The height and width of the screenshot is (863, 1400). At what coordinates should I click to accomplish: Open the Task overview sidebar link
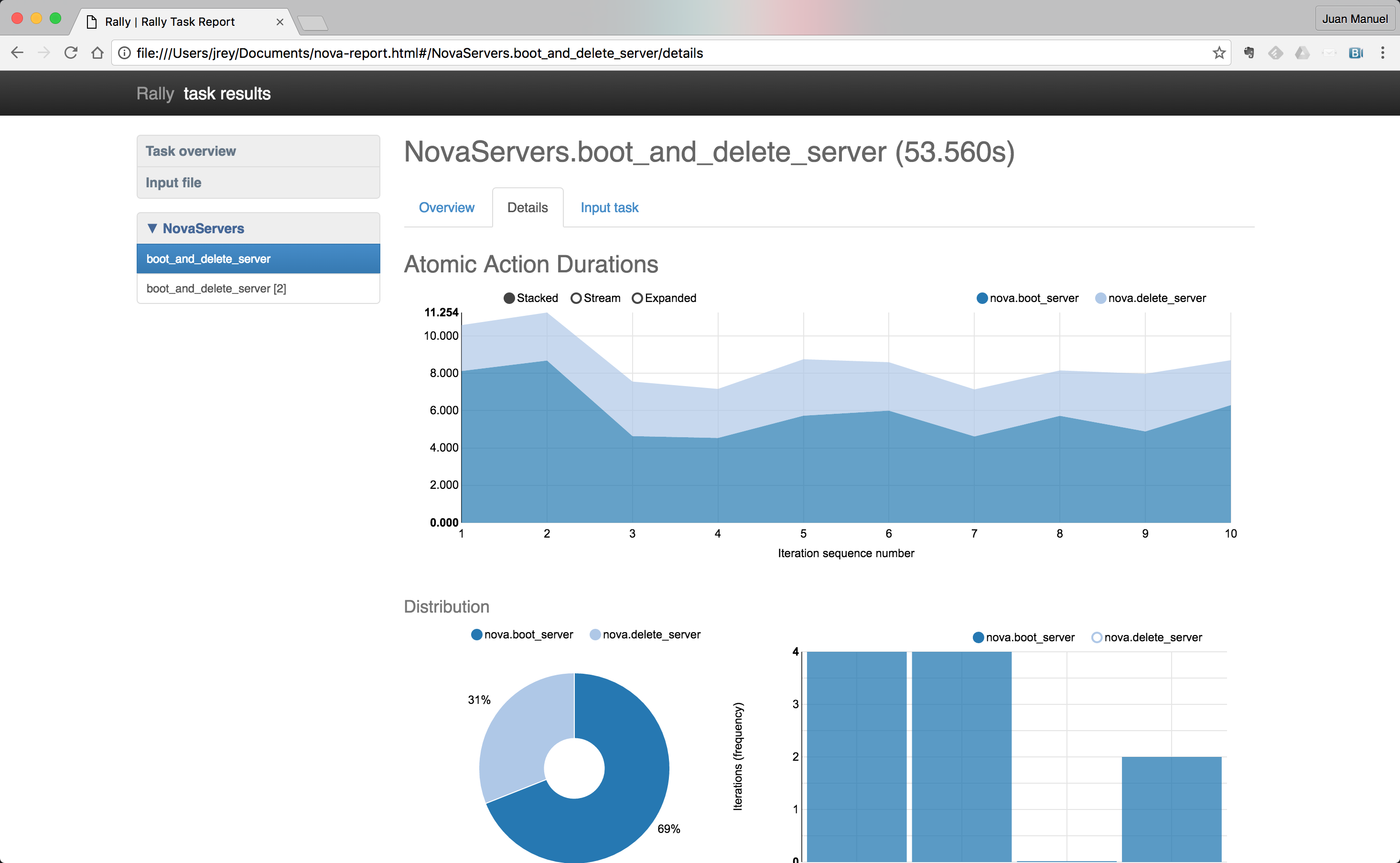click(191, 151)
